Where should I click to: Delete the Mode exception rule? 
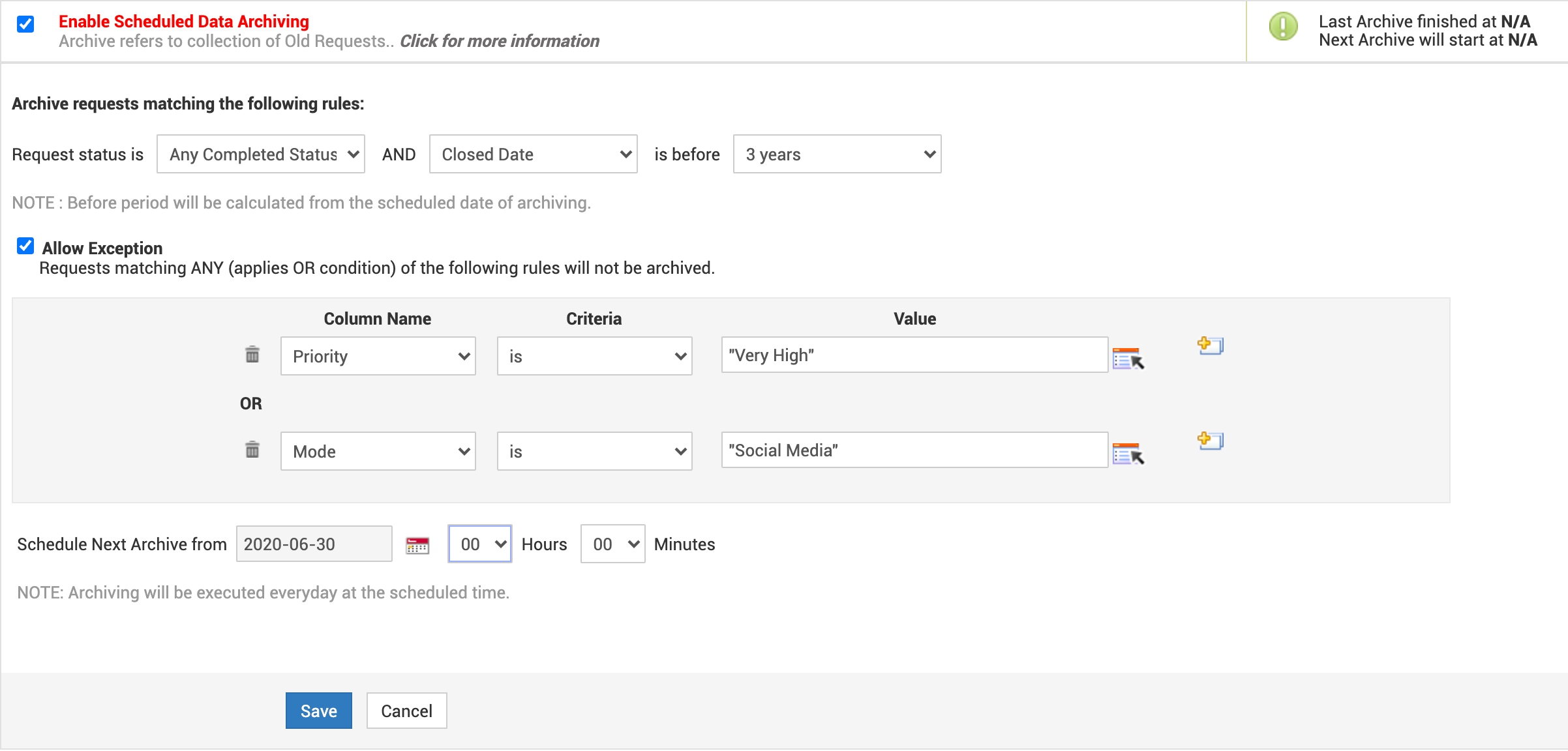coord(252,450)
